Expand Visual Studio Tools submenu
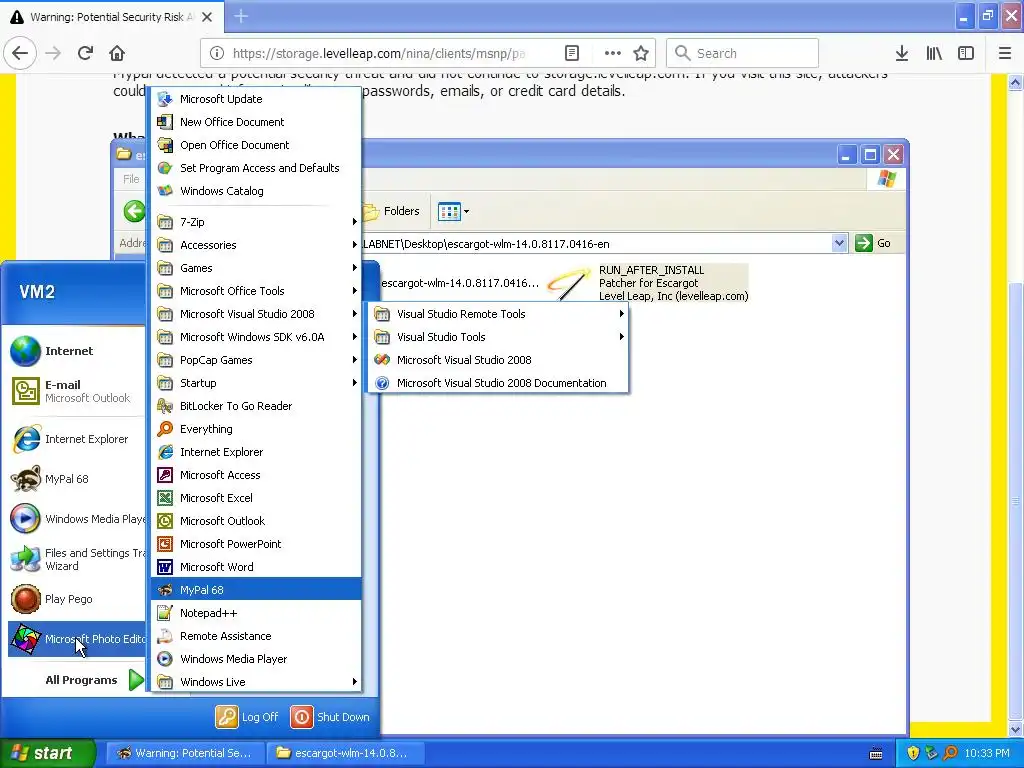Image resolution: width=1024 pixels, height=768 pixels. pyautogui.click(x=498, y=337)
